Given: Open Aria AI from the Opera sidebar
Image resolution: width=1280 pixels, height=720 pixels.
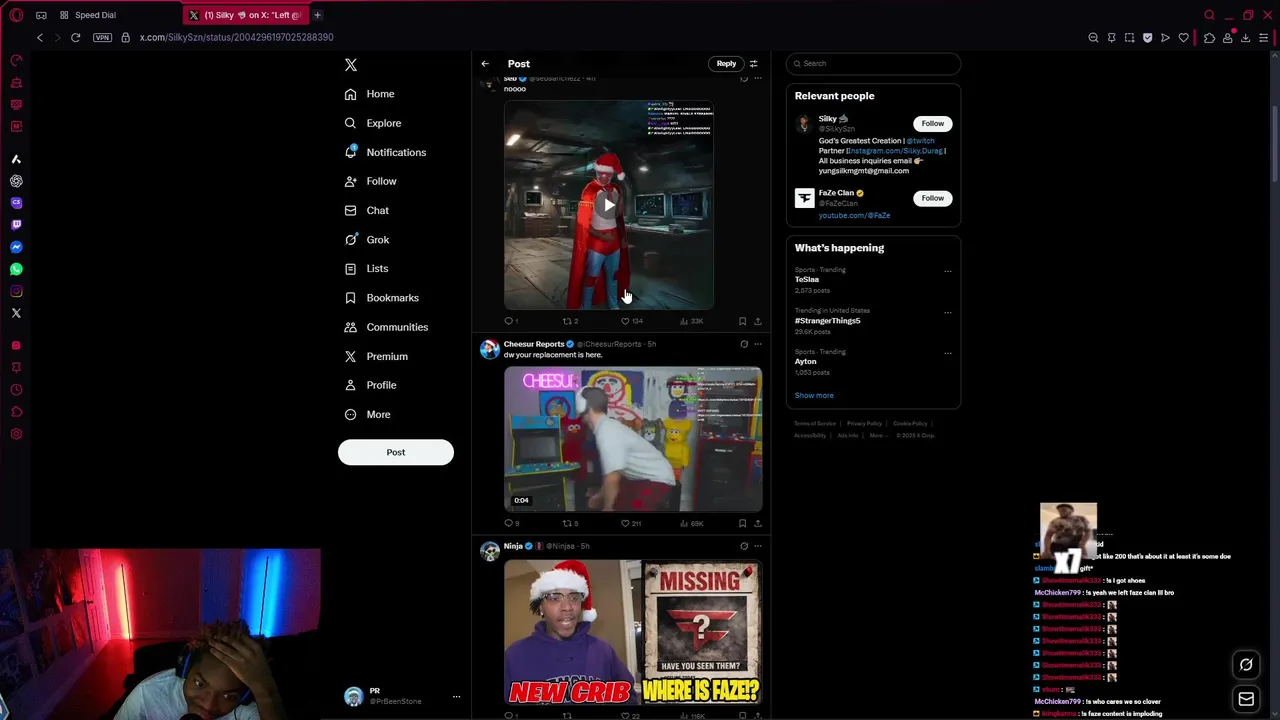Looking at the screenshot, I should click(16, 159).
